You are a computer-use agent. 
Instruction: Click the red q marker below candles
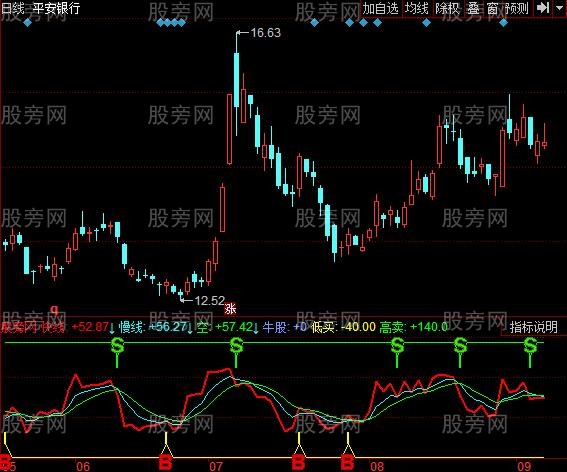click(54, 309)
